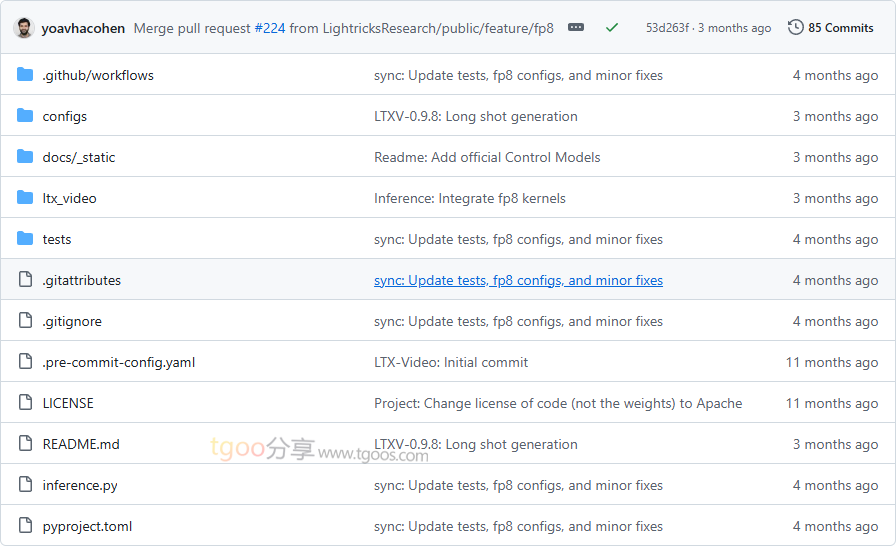Click the README.md file icon
This screenshot has width=896, height=546.
click(x=25, y=444)
